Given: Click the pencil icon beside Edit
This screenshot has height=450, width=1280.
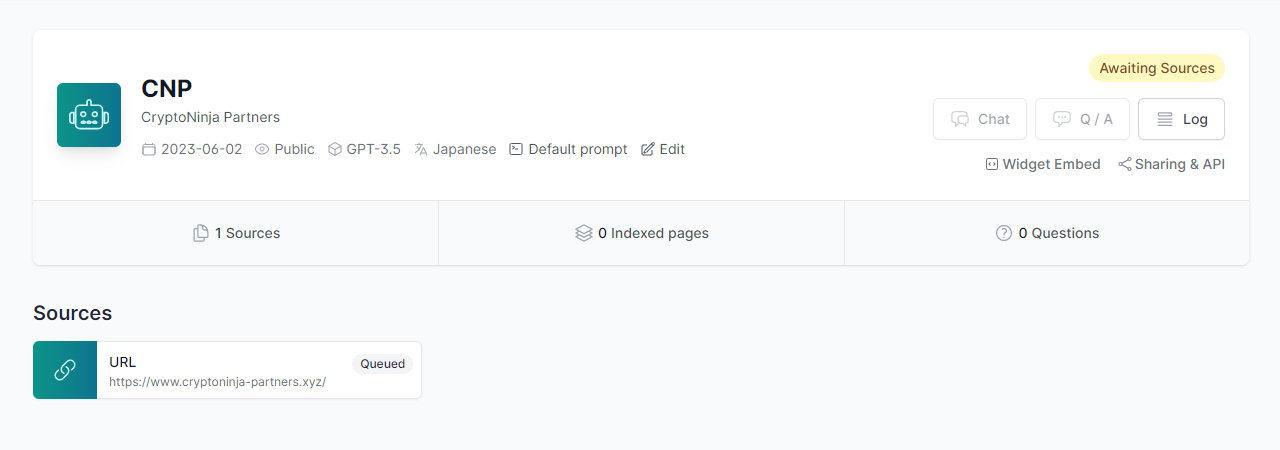Looking at the screenshot, I should click(648, 149).
